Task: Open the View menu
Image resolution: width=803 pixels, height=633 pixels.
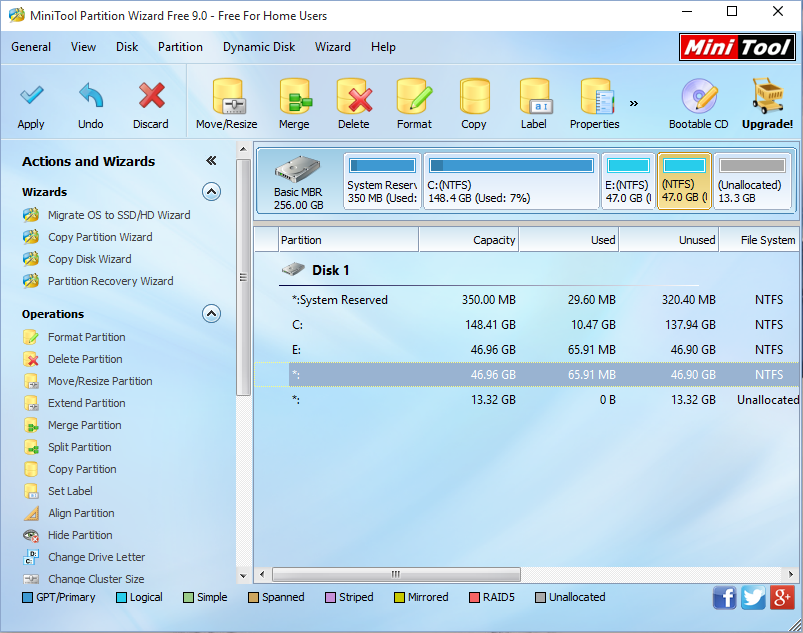Action: (x=83, y=47)
